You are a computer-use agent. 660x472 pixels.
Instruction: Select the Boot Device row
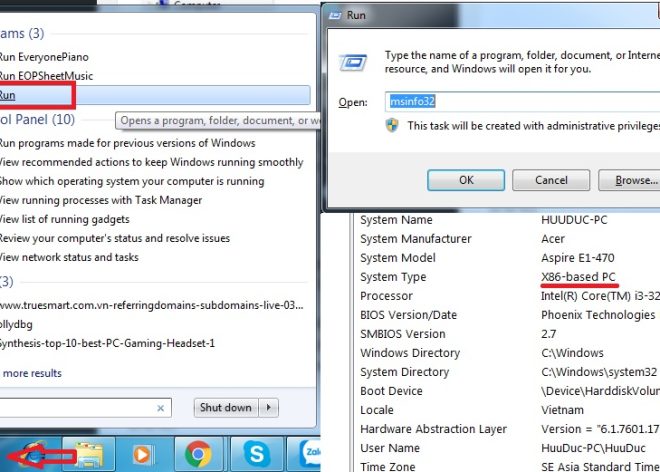click(506, 391)
